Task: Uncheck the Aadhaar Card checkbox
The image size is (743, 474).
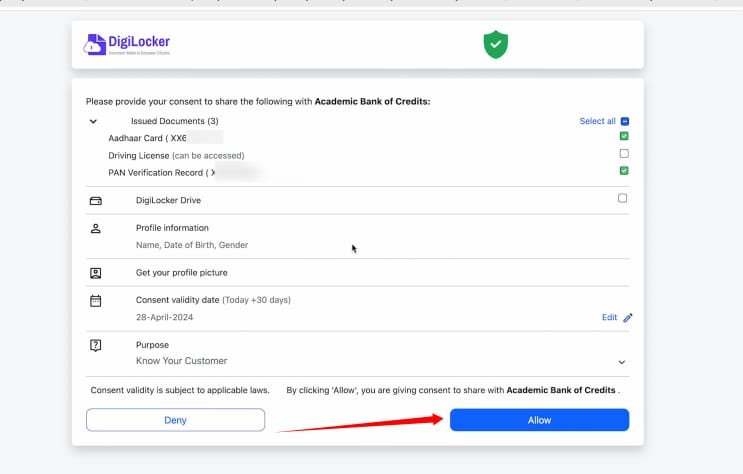Action: [624, 136]
